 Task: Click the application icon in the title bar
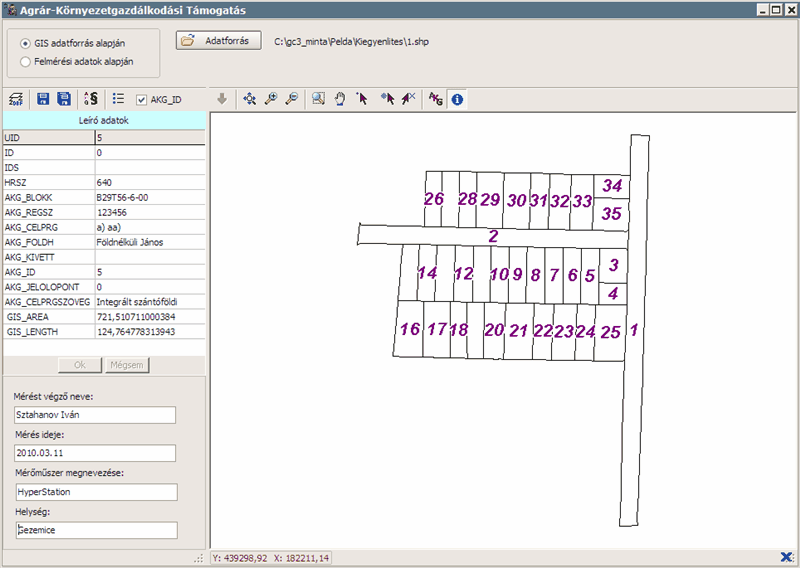click(x=10, y=10)
